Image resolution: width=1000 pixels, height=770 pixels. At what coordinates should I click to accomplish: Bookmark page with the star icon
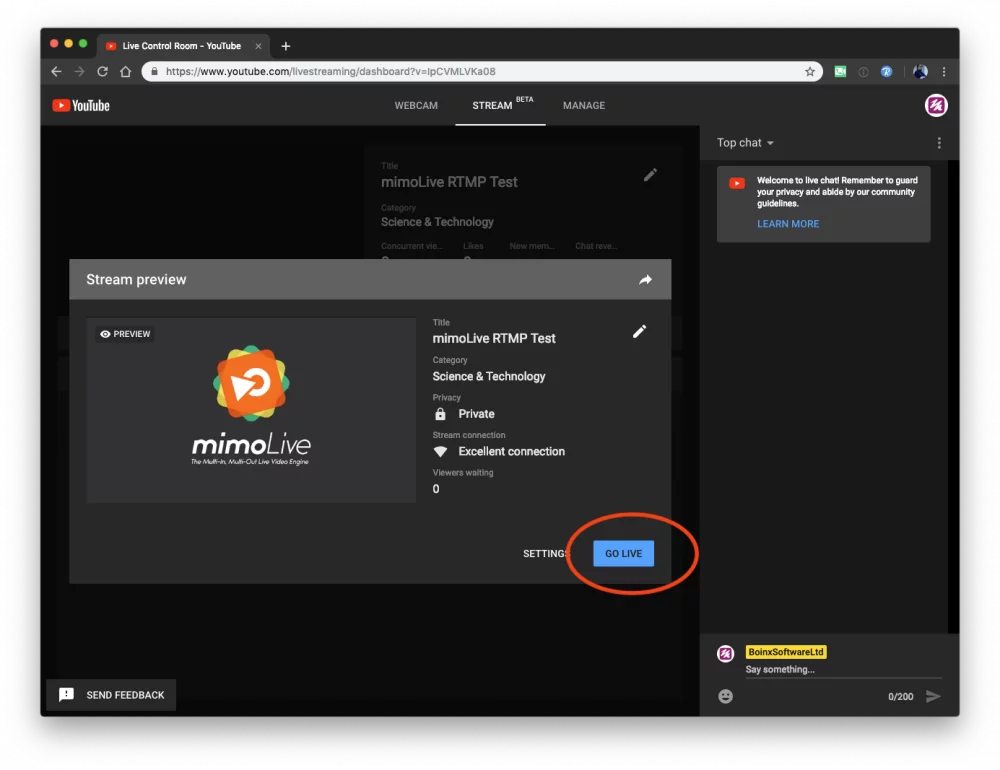pyautogui.click(x=810, y=71)
